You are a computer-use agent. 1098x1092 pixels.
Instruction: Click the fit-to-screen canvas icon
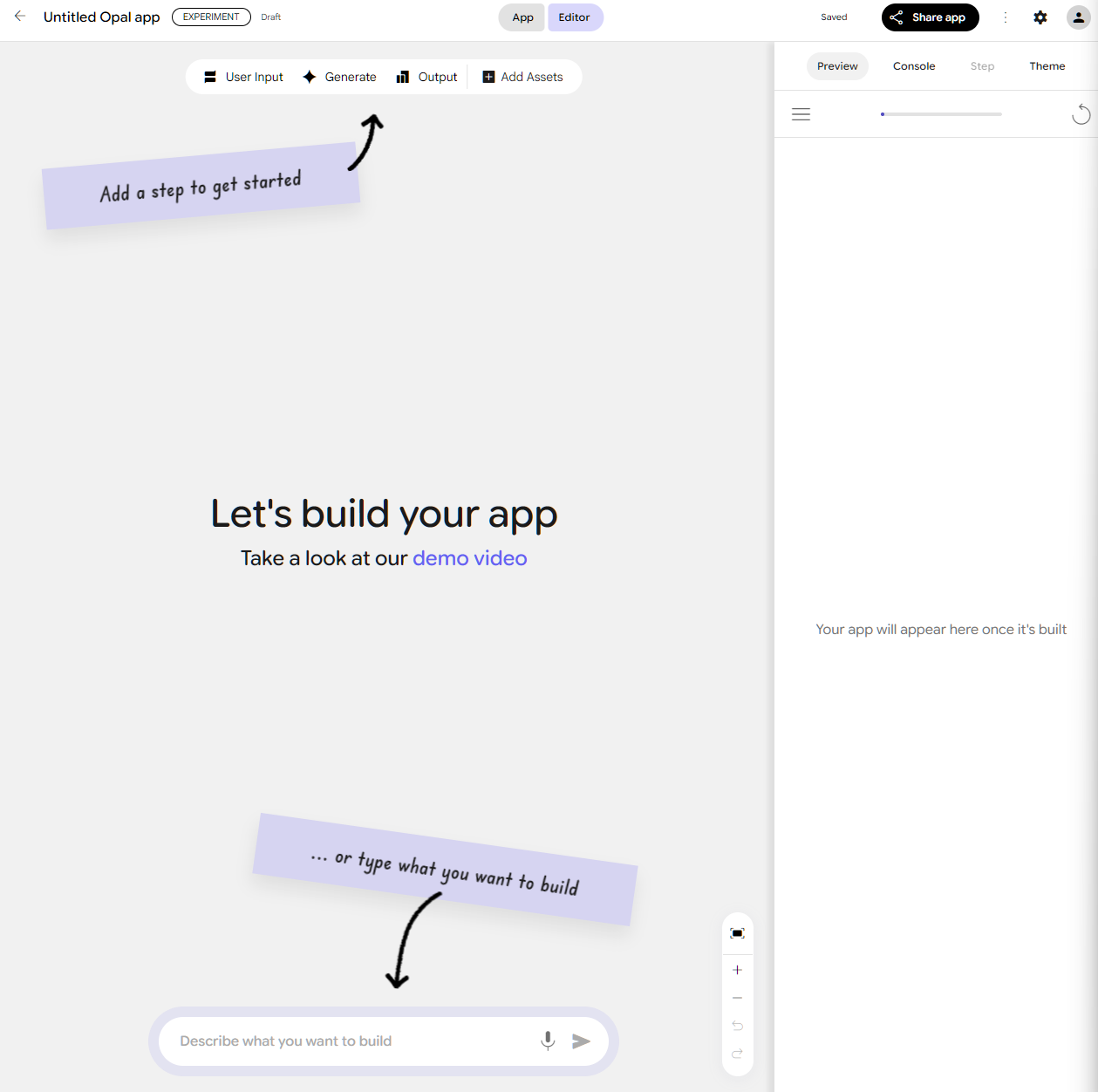737,933
